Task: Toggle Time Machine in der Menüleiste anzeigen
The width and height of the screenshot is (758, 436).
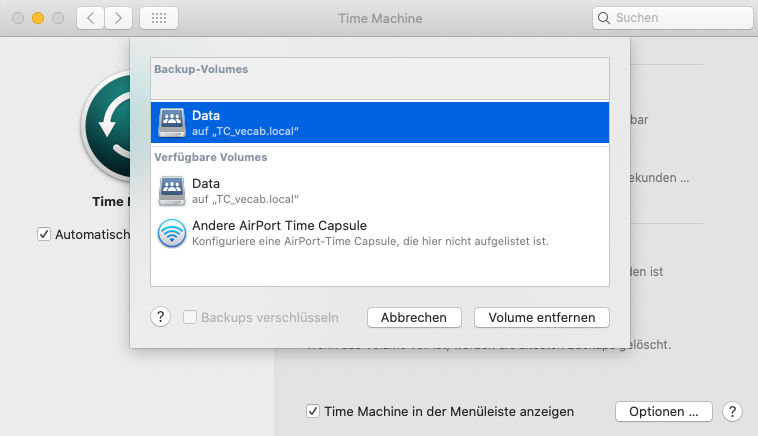Action: pyautogui.click(x=313, y=411)
